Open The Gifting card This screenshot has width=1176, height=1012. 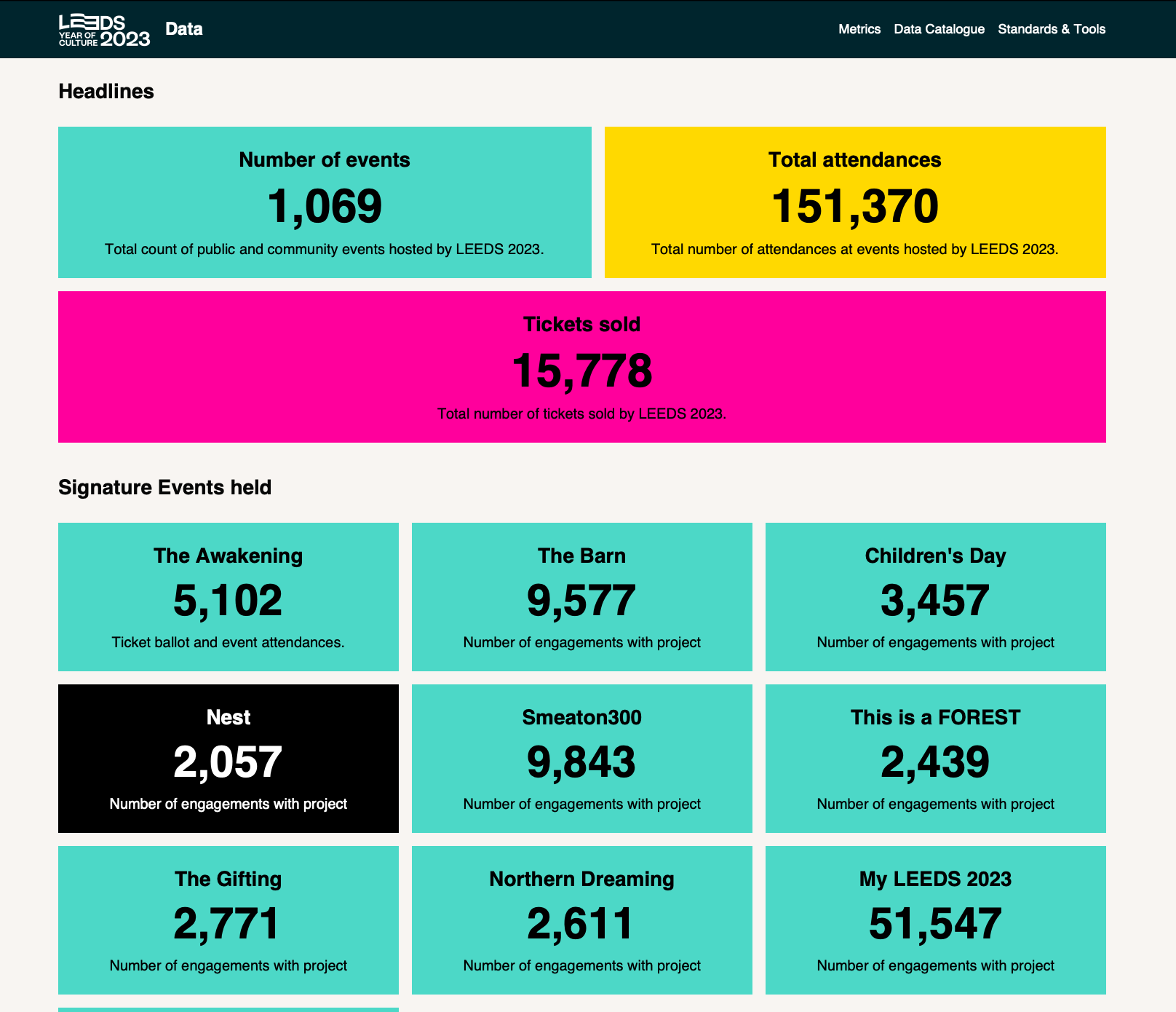point(229,920)
